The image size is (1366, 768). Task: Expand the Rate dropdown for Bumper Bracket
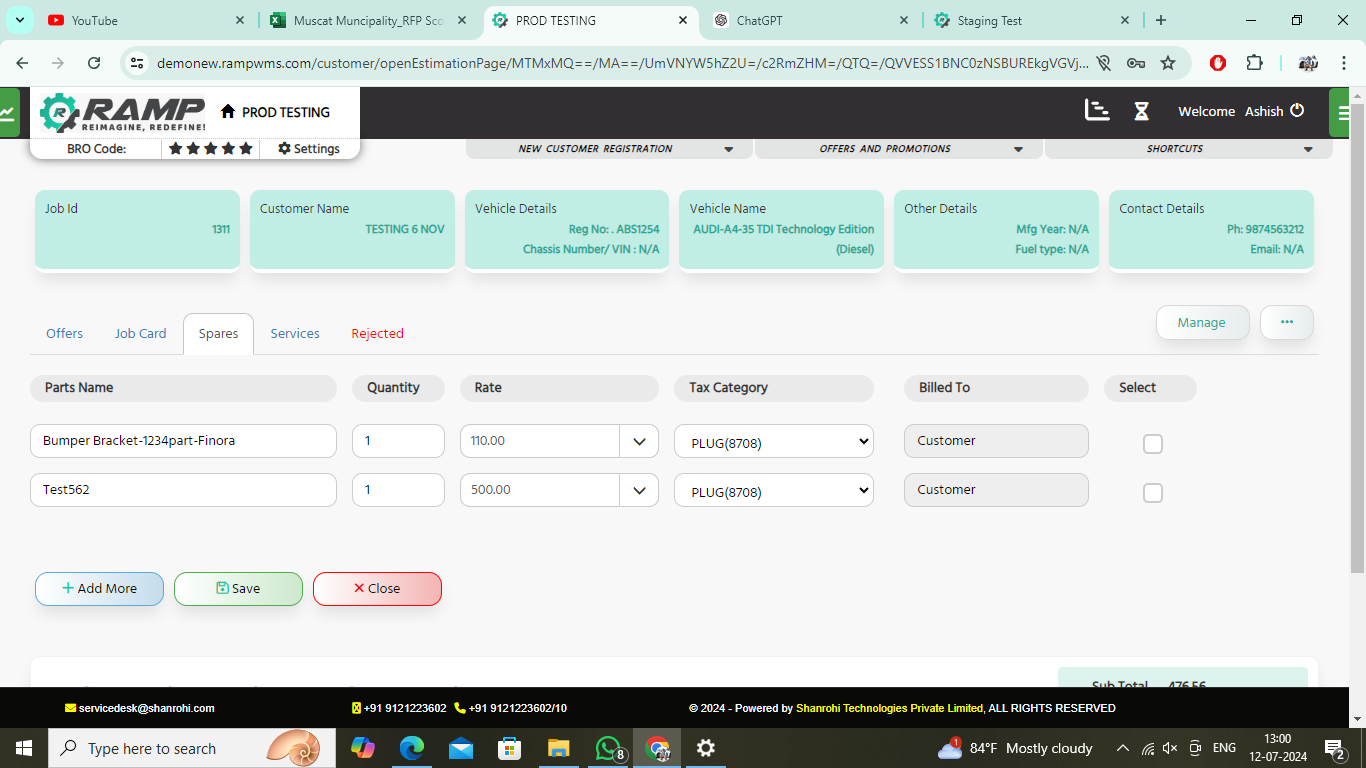(x=639, y=440)
